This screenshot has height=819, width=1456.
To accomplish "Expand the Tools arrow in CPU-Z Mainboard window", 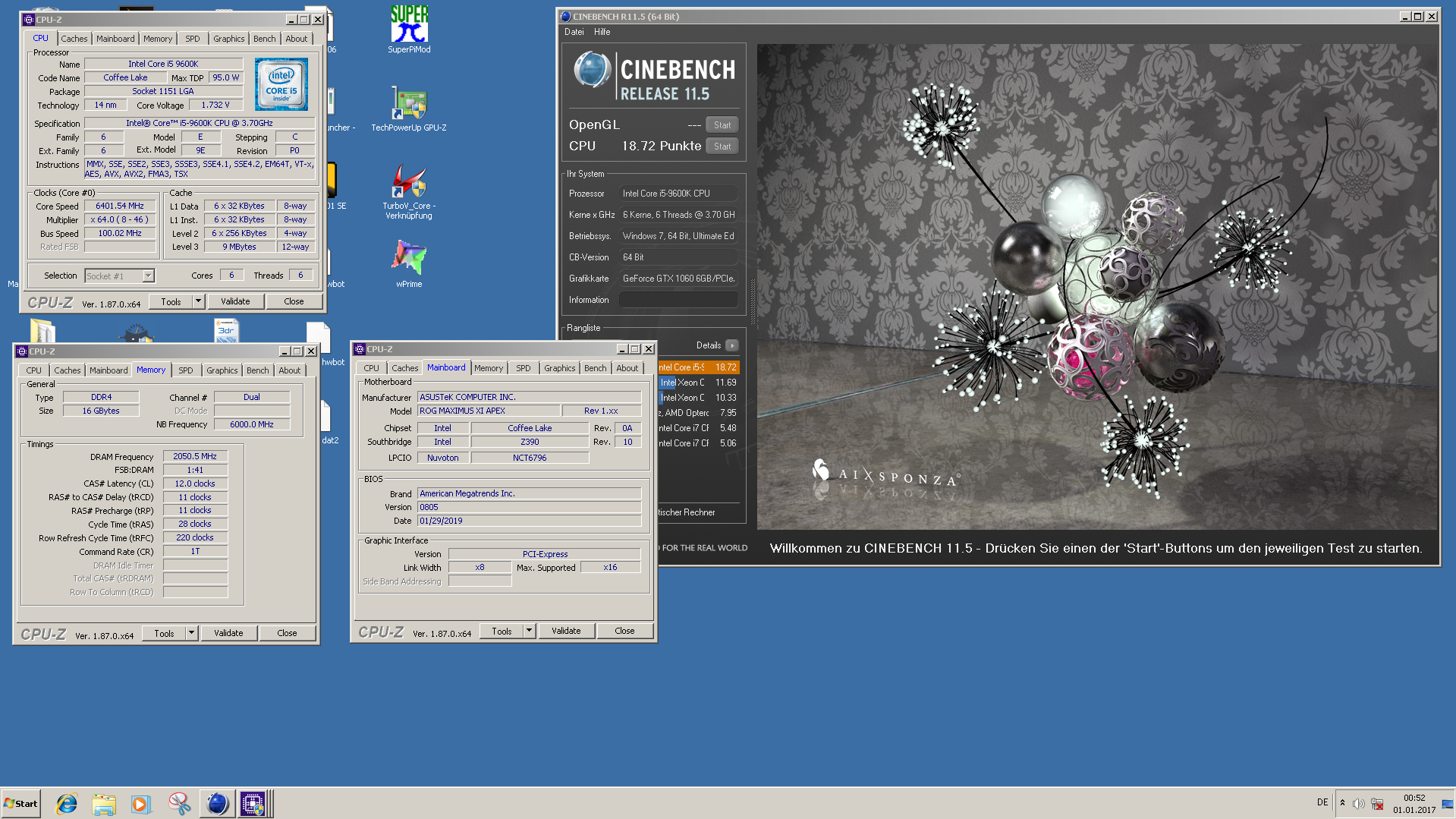I will (x=529, y=631).
